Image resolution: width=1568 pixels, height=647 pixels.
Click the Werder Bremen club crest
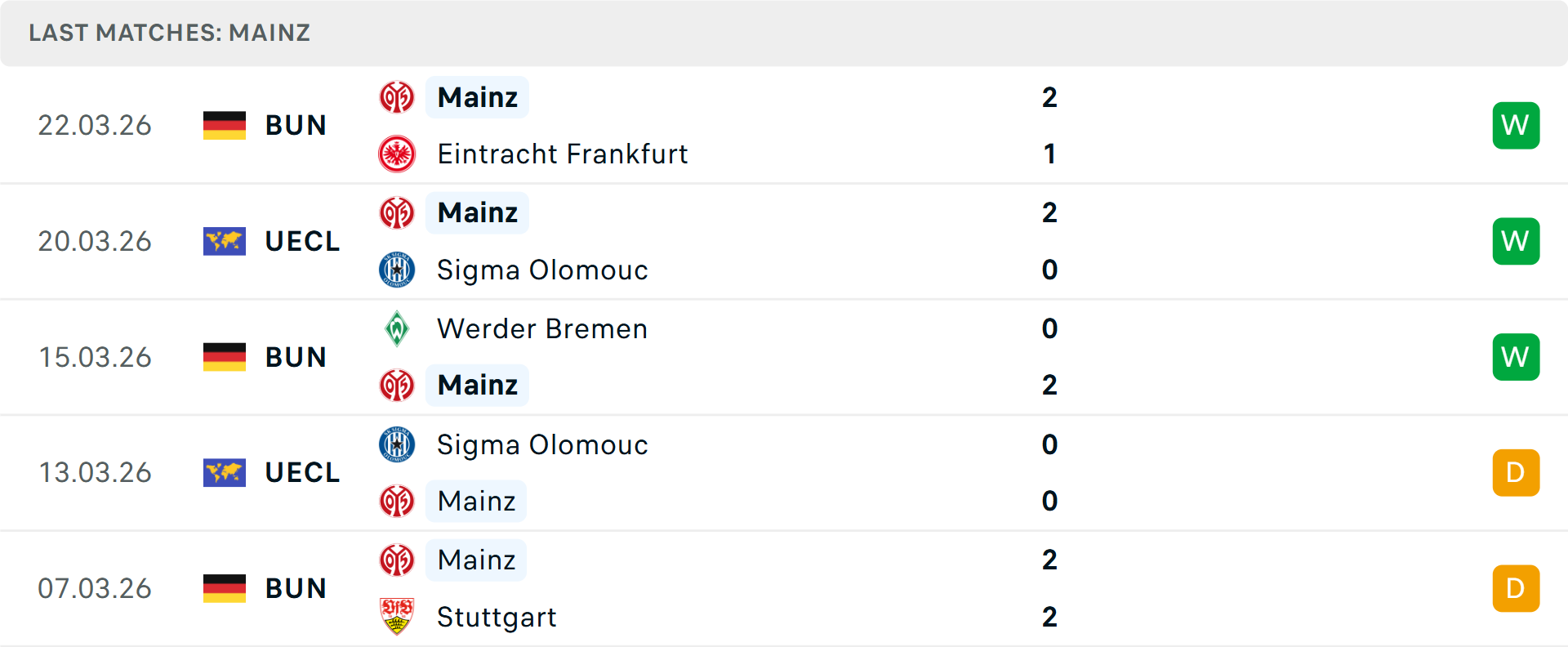point(397,328)
